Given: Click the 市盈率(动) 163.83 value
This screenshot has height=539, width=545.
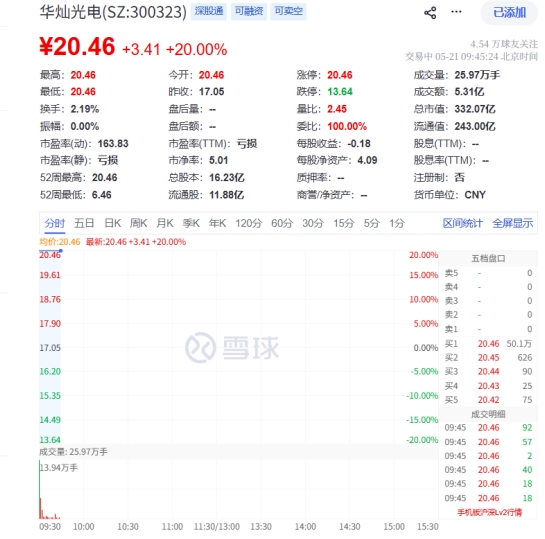Looking at the screenshot, I should click(113, 144).
